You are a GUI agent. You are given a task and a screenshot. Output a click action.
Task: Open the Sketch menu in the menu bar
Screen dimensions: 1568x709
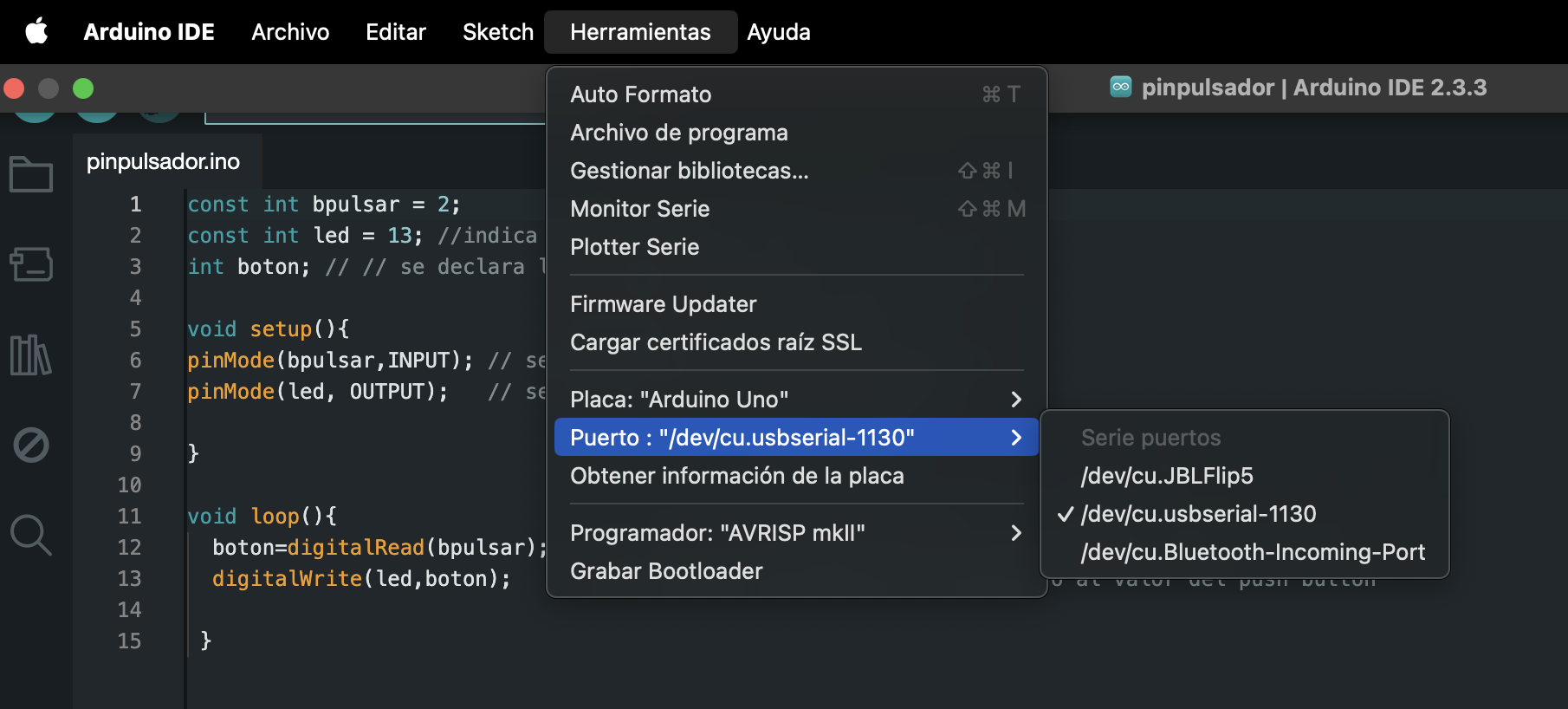click(x=498, y=32)
